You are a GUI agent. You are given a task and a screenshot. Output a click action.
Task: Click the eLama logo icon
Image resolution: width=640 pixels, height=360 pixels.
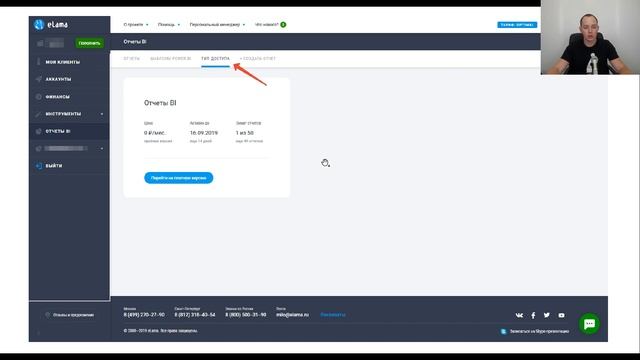click(39, 24)
